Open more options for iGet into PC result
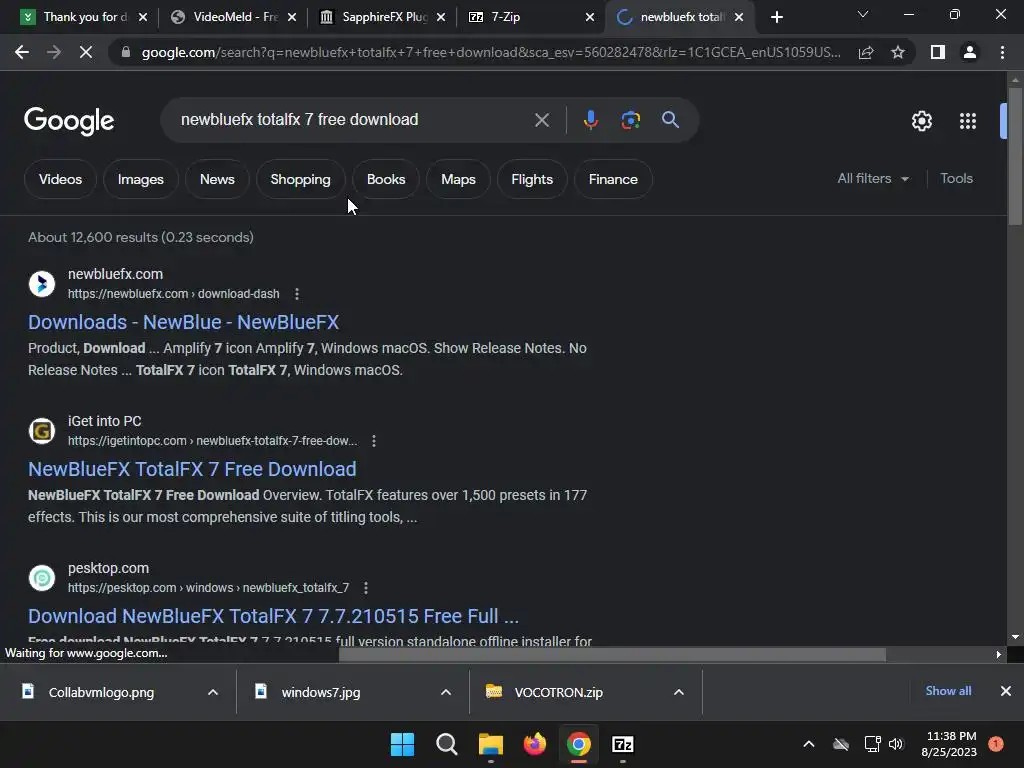Screen dimensions: 1024x768 tap(374, 441)
